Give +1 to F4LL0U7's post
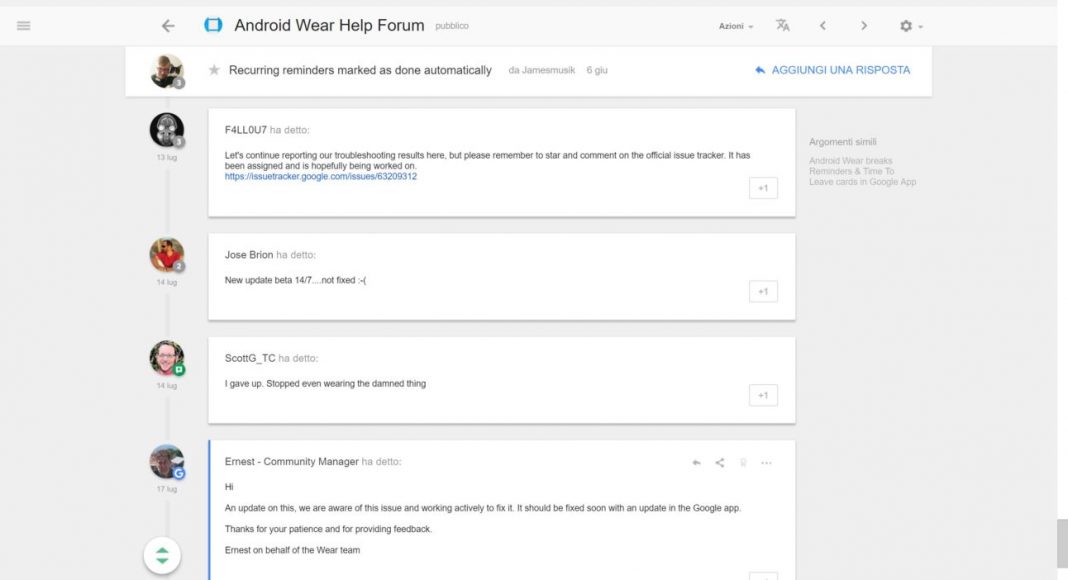 [763, 189]
